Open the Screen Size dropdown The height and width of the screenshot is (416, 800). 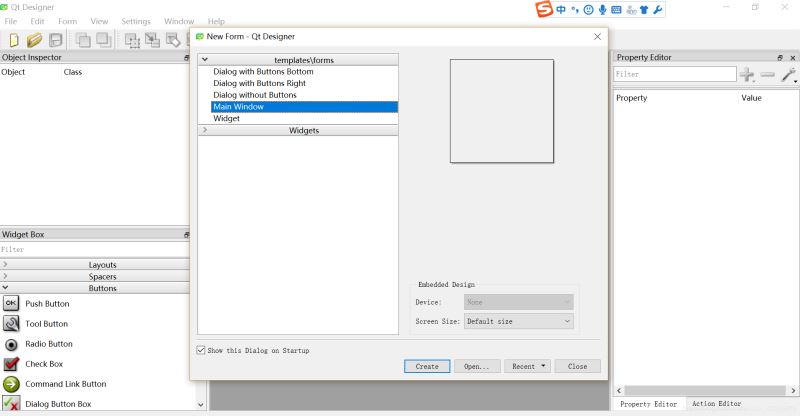(x=518, y=321)
